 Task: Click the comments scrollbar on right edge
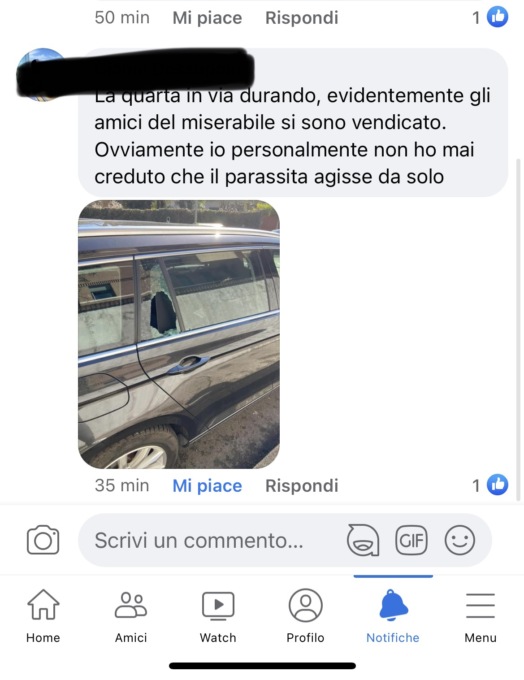click(x=518, y=330)
